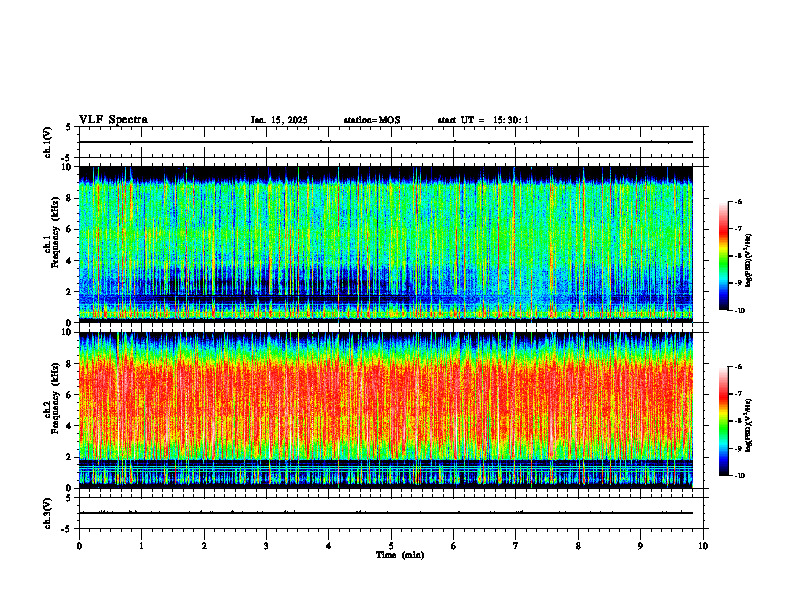Click time axis tick label "10"
Viewport: 792px width, 612px height.
click(703, 546)
